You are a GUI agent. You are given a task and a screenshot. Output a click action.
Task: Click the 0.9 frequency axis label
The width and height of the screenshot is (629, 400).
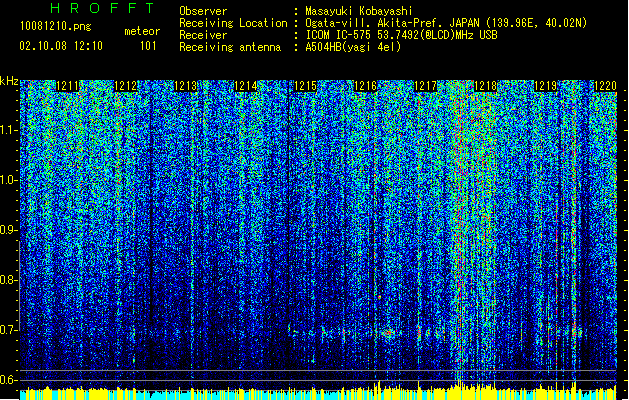[x=8, y=230]
